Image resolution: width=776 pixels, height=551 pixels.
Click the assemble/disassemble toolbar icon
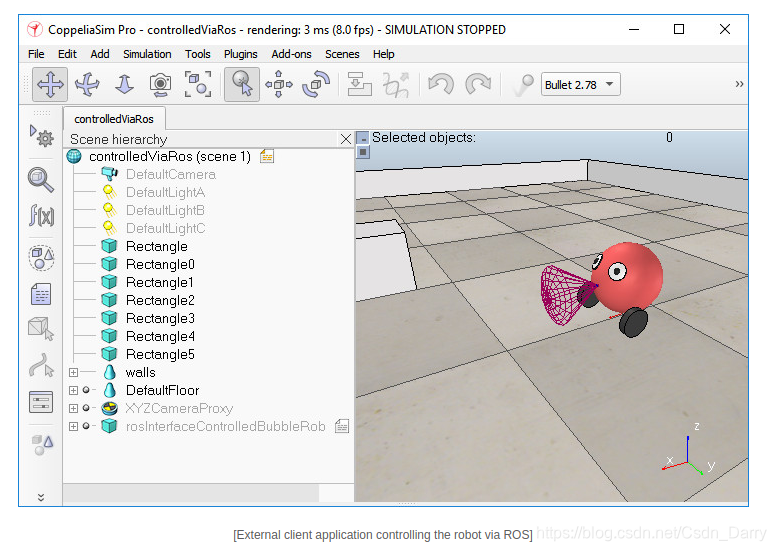click(x=359, y=84)
